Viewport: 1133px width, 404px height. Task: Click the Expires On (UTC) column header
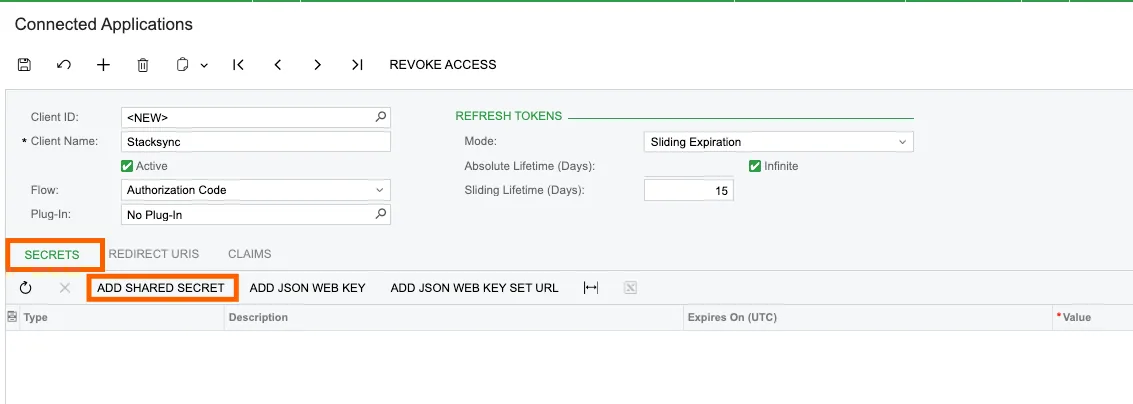[x=867, y=317]
